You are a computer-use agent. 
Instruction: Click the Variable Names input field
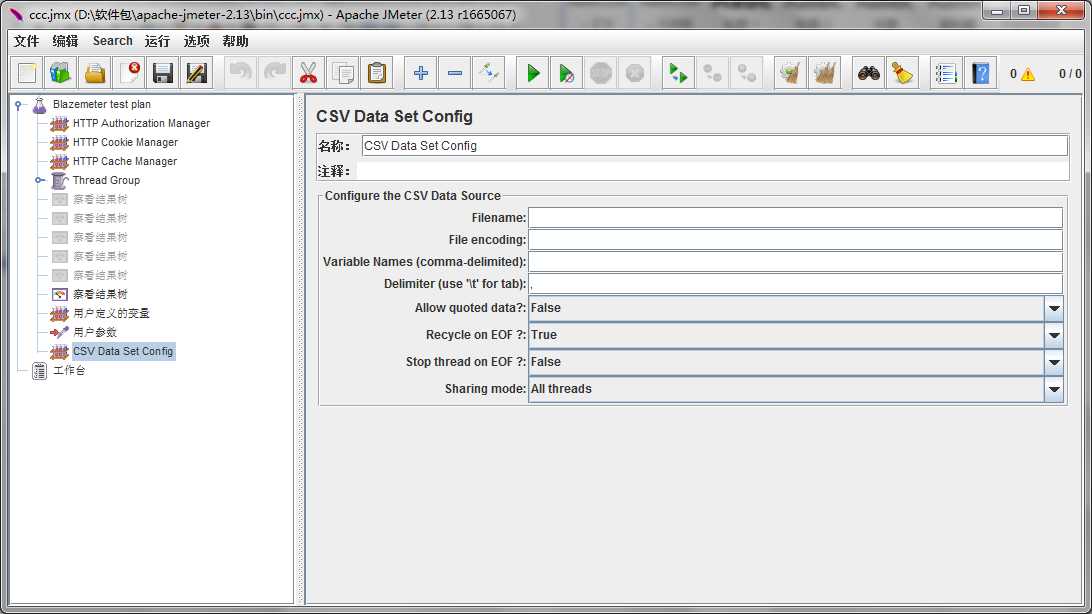point(795,262)
